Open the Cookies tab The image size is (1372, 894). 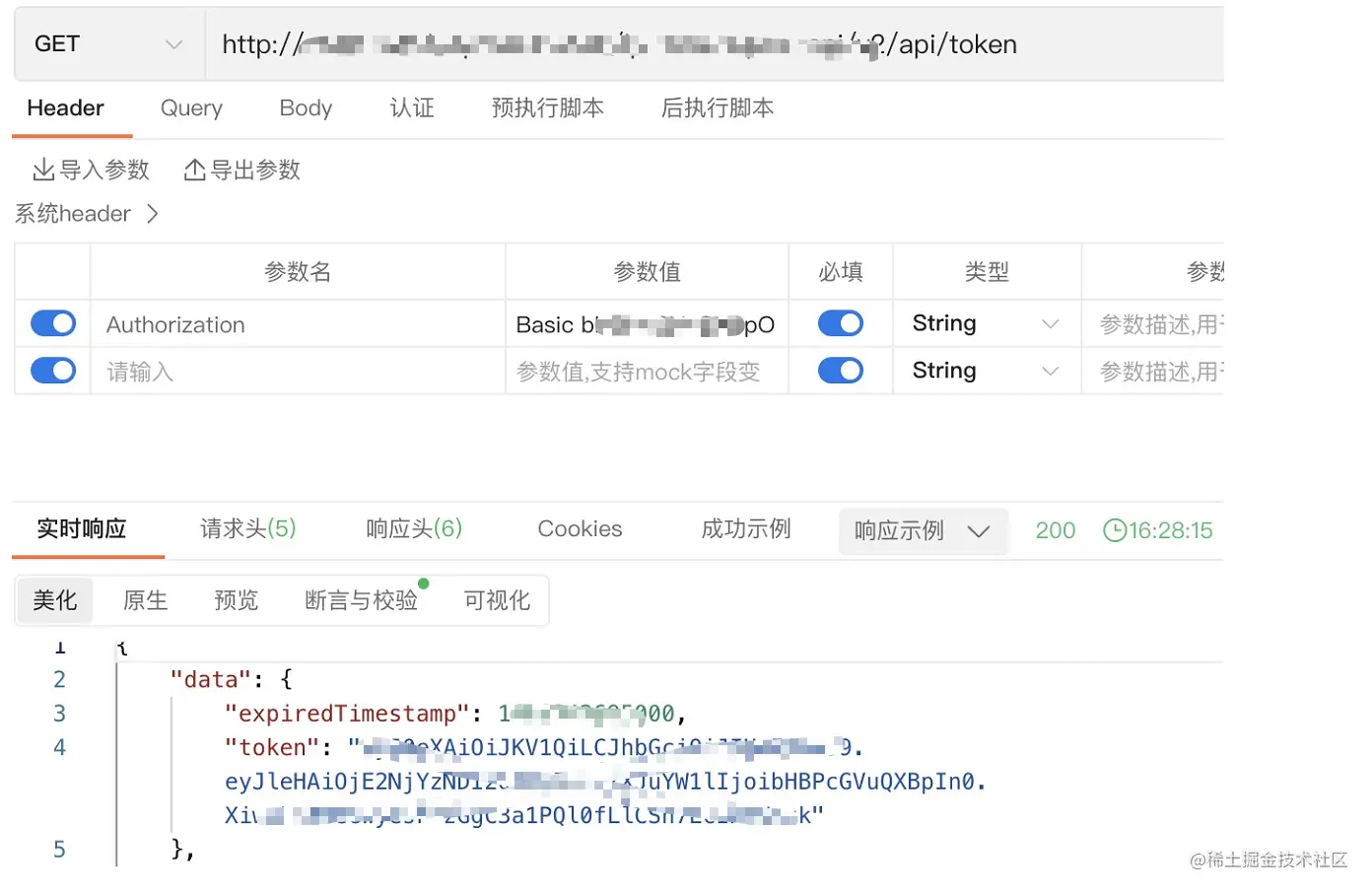click(x=580, y=529)
